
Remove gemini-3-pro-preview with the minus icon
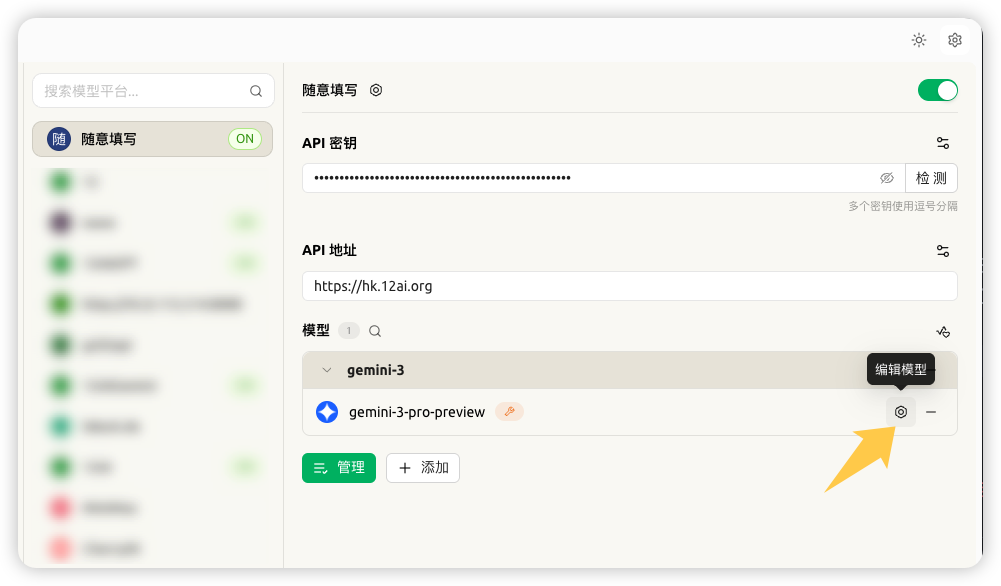pyautogui.click(x=931, y=412)
